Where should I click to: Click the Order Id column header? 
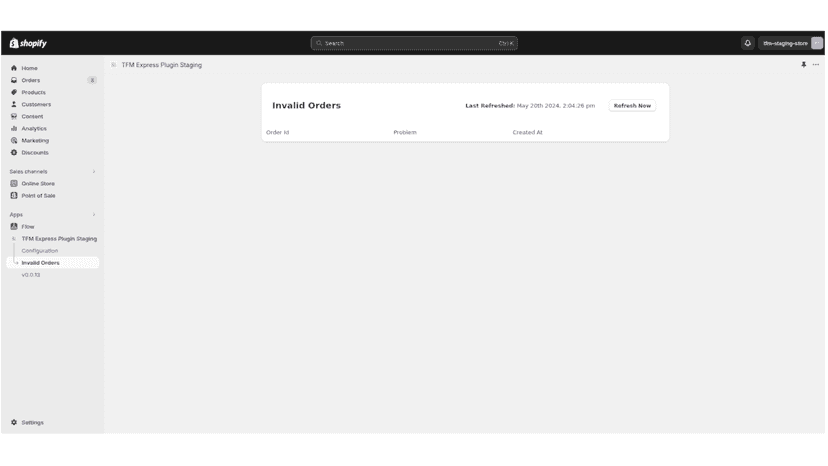click(278, 133)
